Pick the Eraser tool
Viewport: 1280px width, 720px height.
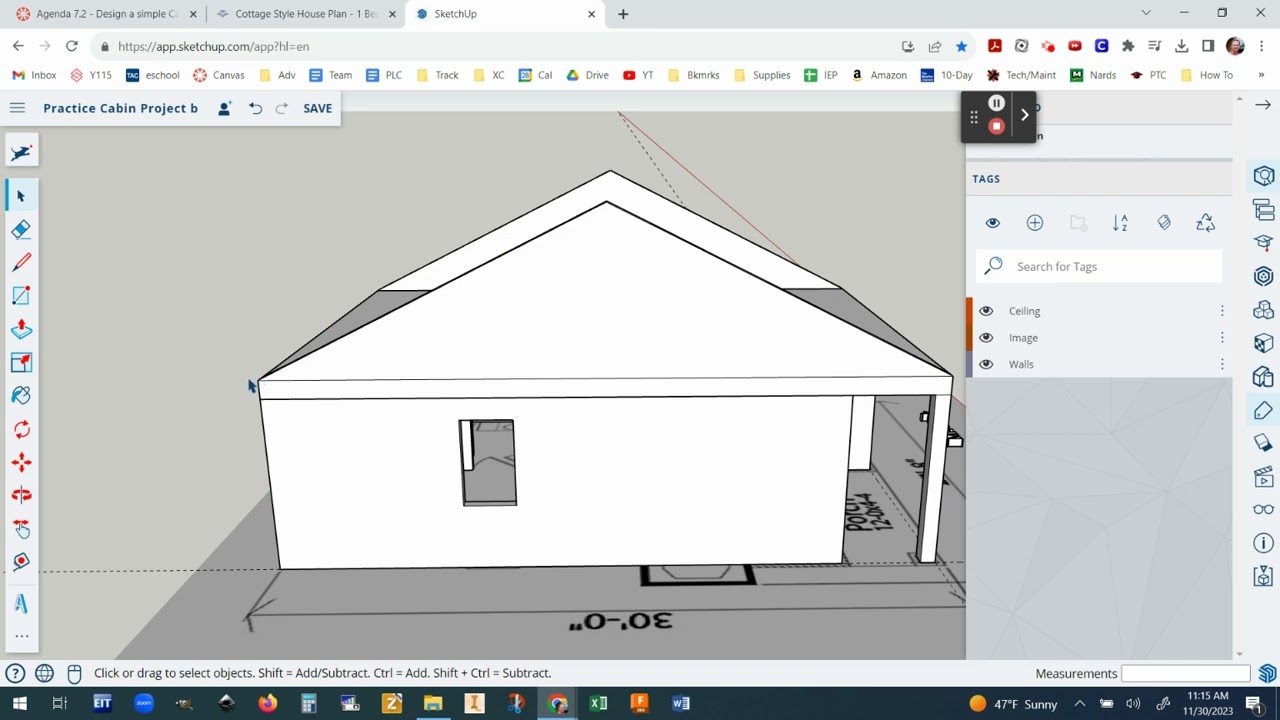(21, 229)
